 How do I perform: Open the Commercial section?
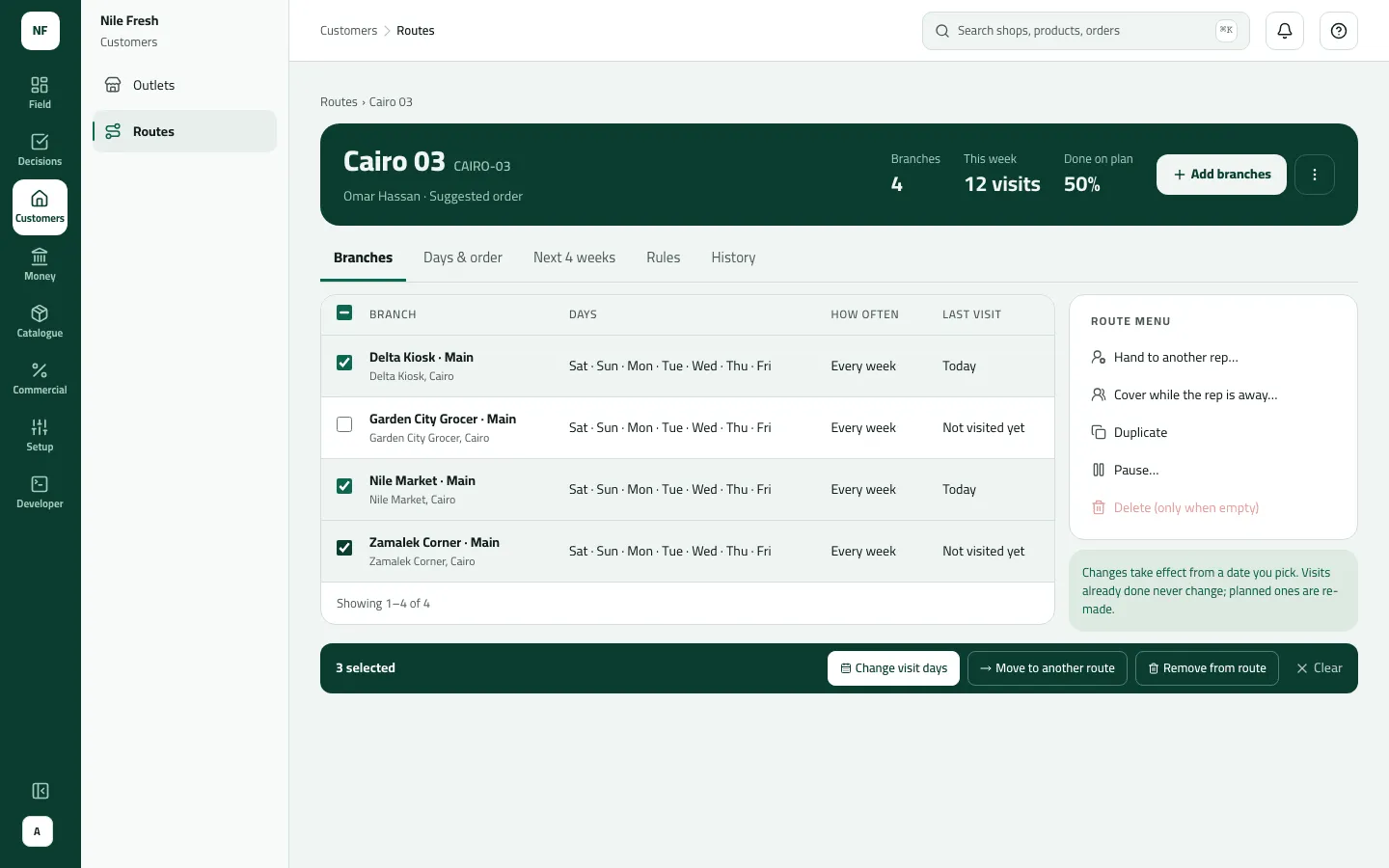40,379
